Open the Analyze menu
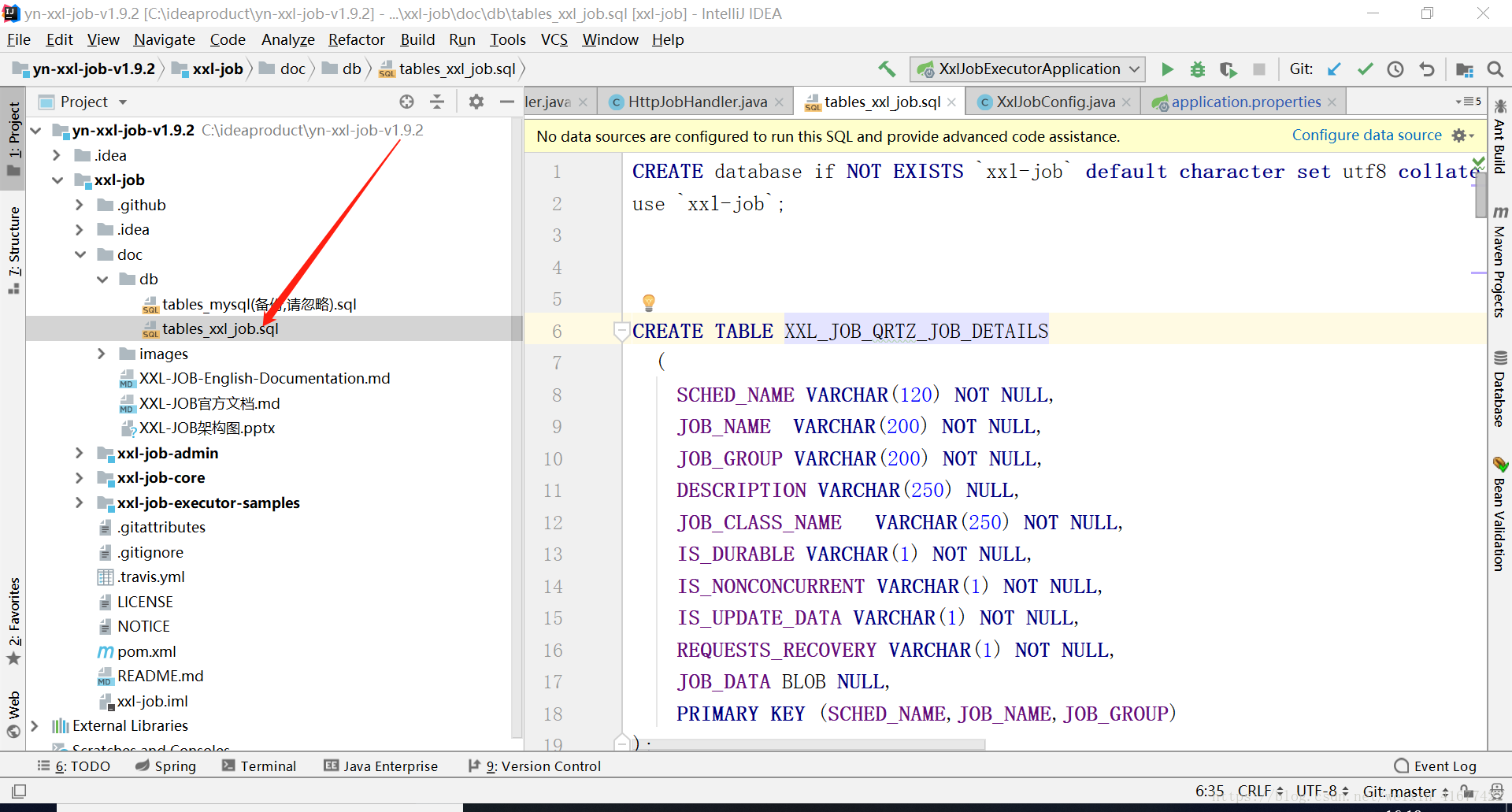The image size is (1512, 812). coord(287,39)
